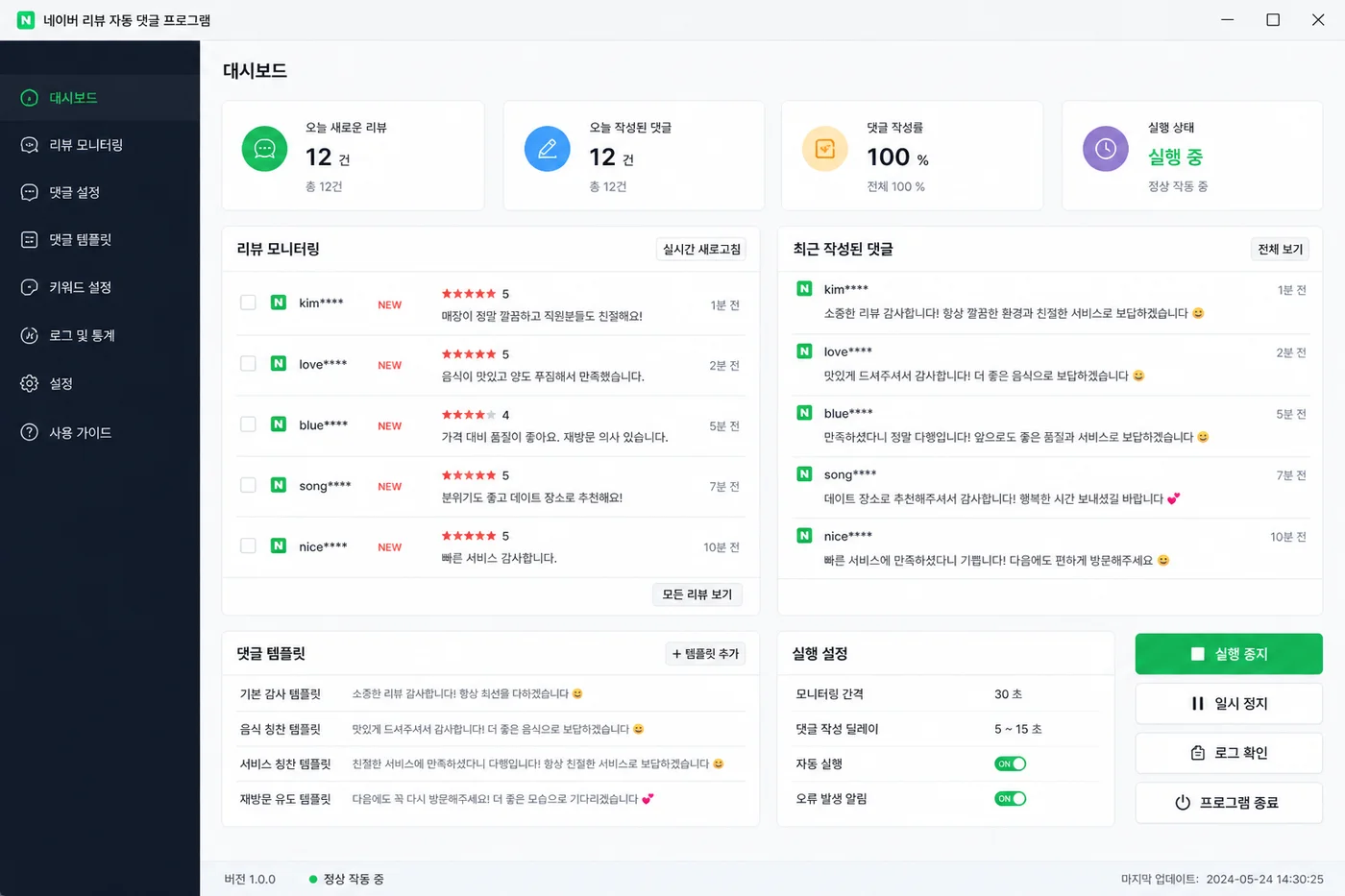Click the Naver icon beside blue**** recent comment
The height and width of the screenshot is (896, 1345).
tap(804, 412)
